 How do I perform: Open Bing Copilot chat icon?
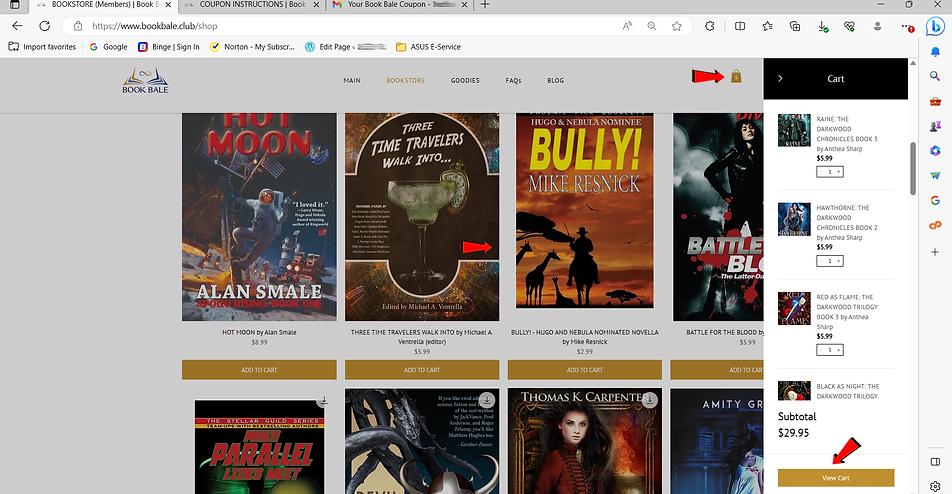(x=935, y=26)
